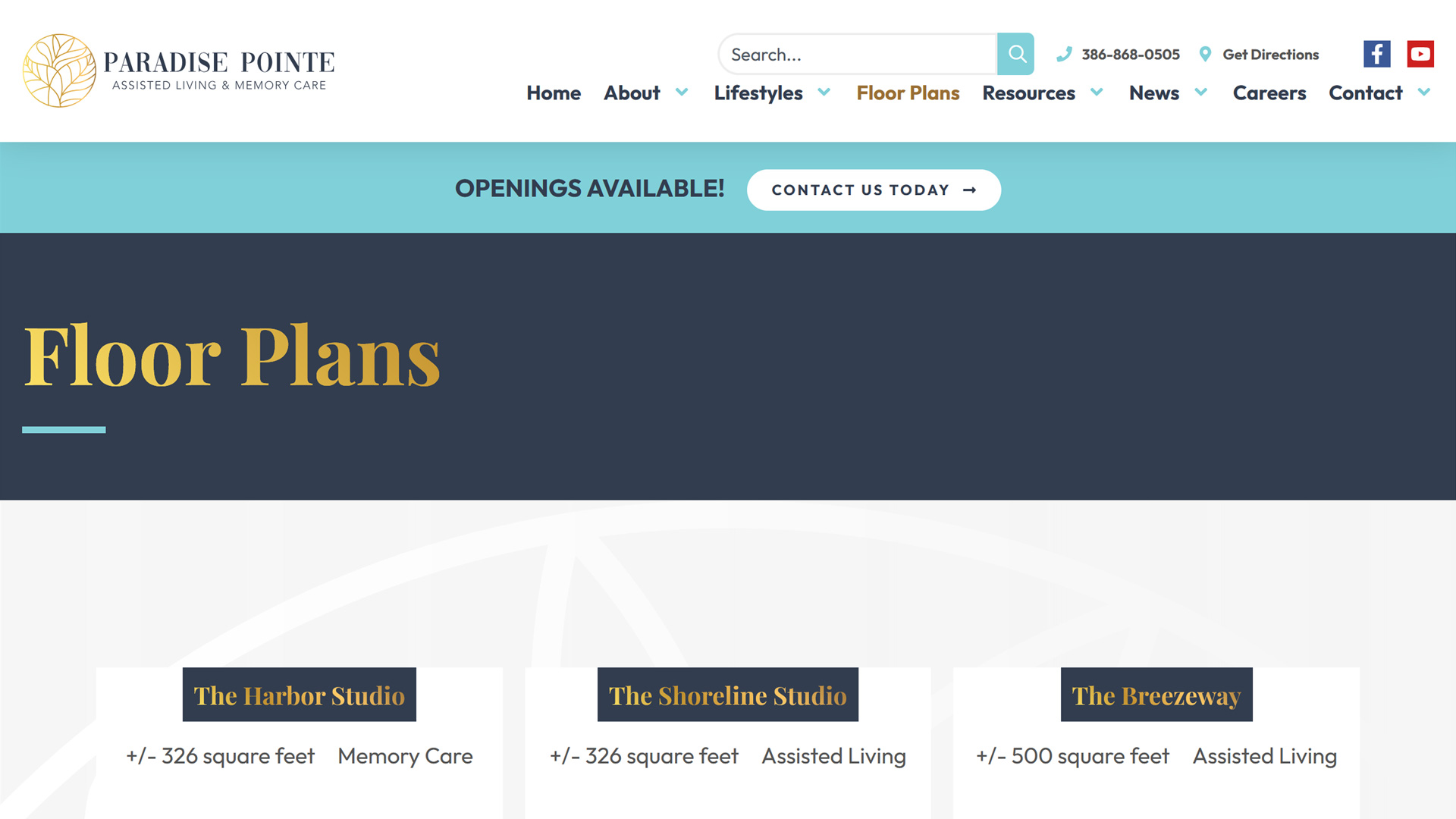Open the Careers page
The width and height of the screenshot is (1456, 819).
click(x=1269, y=93)
